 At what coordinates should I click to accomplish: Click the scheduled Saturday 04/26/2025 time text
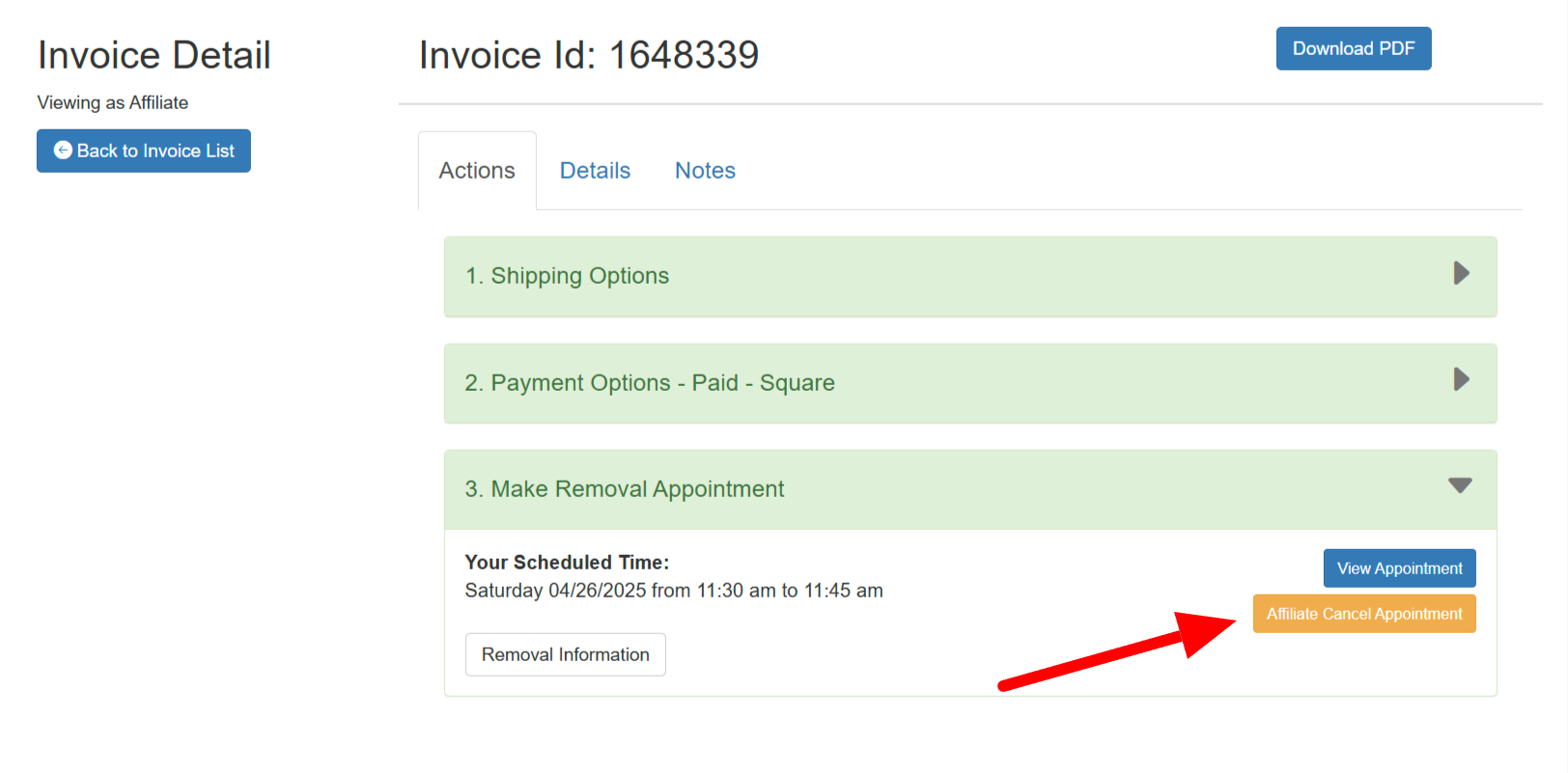coord(673,591)
